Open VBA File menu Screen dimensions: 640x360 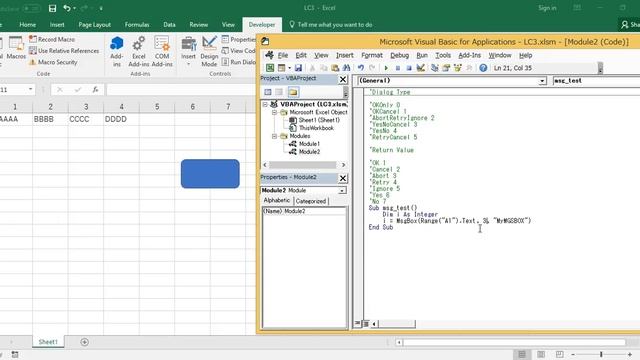click(x=283, y=55)
